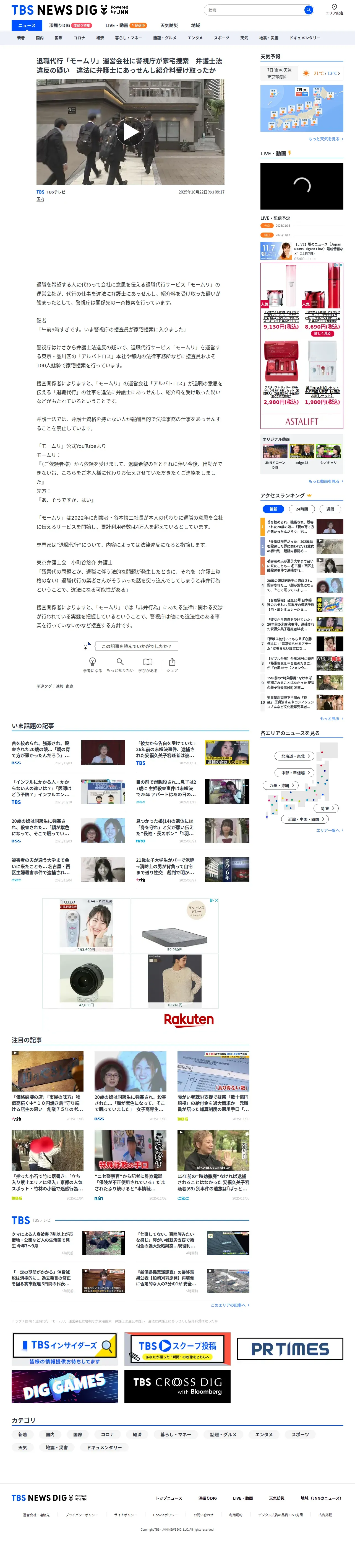
Task: Open the クマによる人身被害 TBS article
Action: tap(68, 1244)
